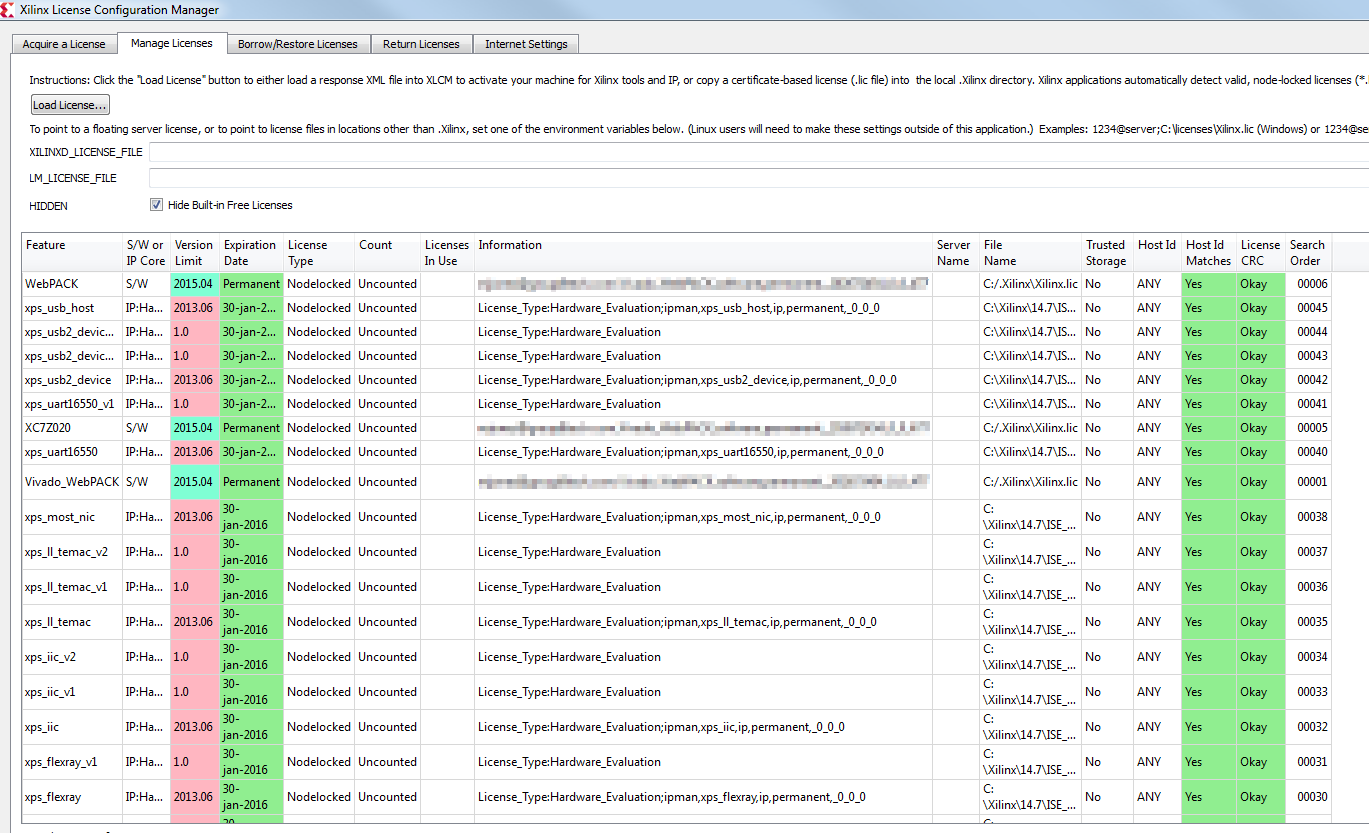This screenshot has height=833, width=1369.
Task: Switch to the Acquire a License tab
Action: click(64, 44)
